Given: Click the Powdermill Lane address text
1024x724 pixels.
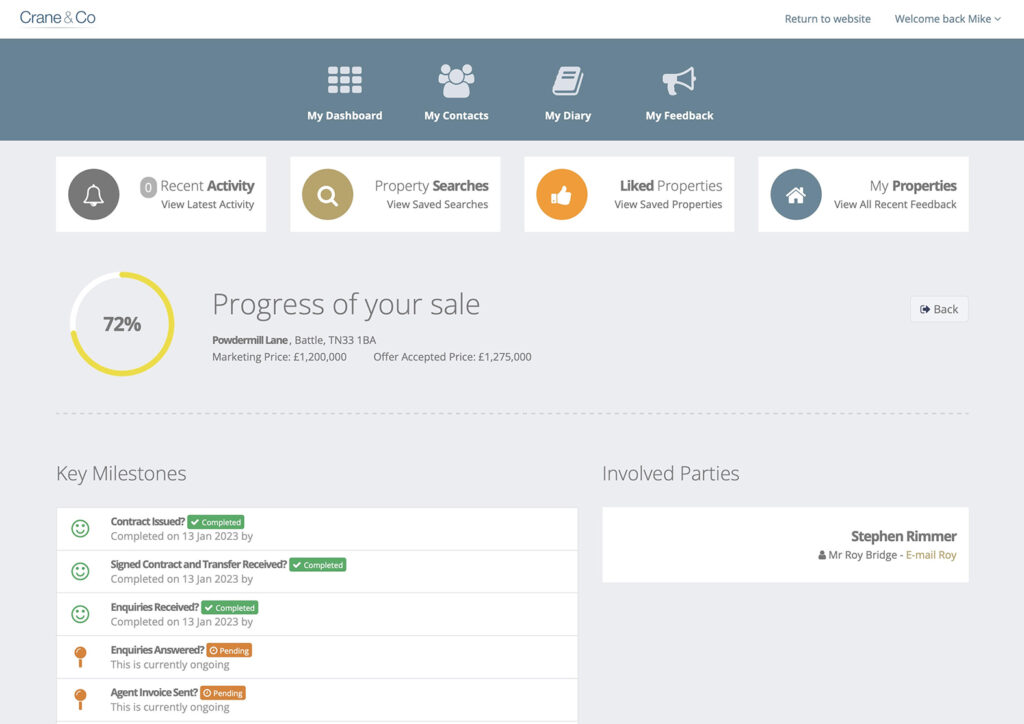Looking at the screenshot, I should tap(294, 340).
